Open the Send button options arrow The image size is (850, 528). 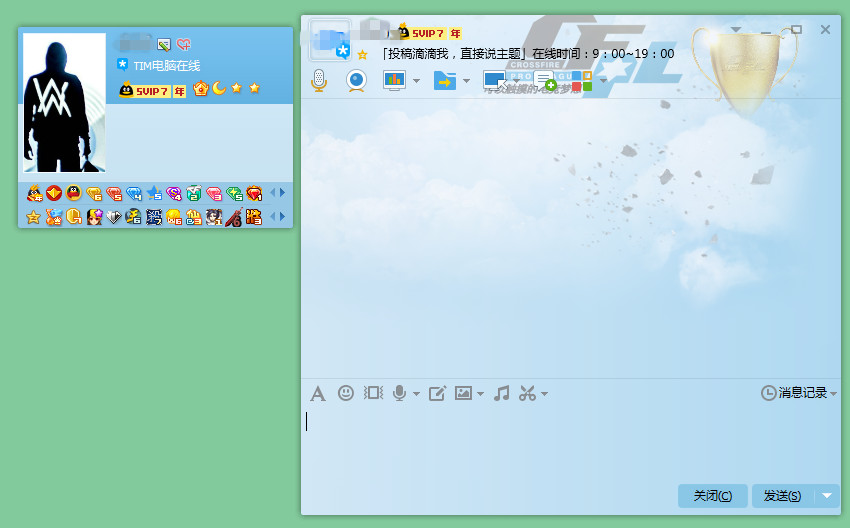(x=827, y=495)
